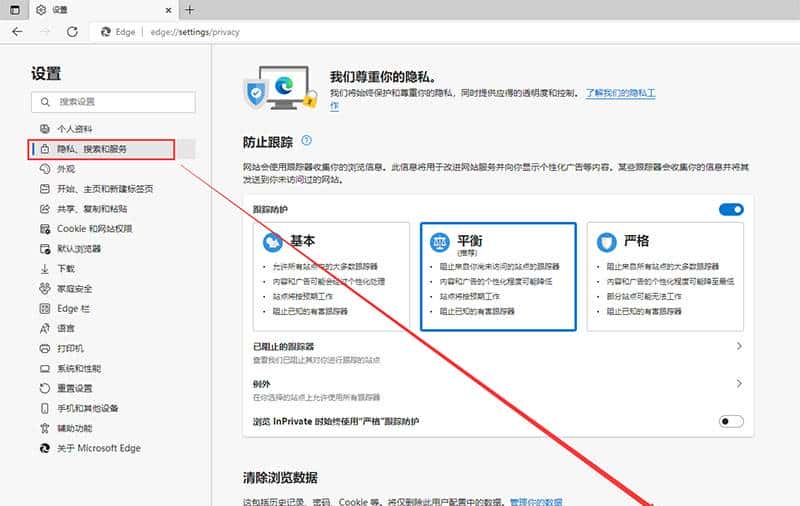Viewport: 800px width, 506px height.
Task: Click the 打印机 printer icon
Action: (45, 348)
